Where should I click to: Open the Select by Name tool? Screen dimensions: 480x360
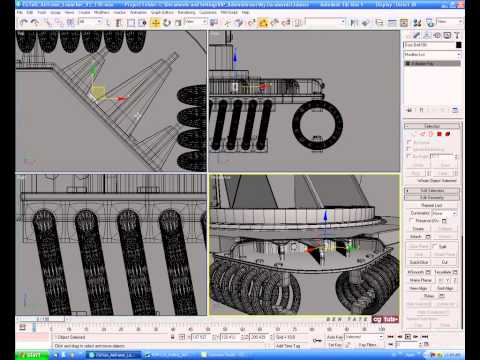click(x=119, y=23)
